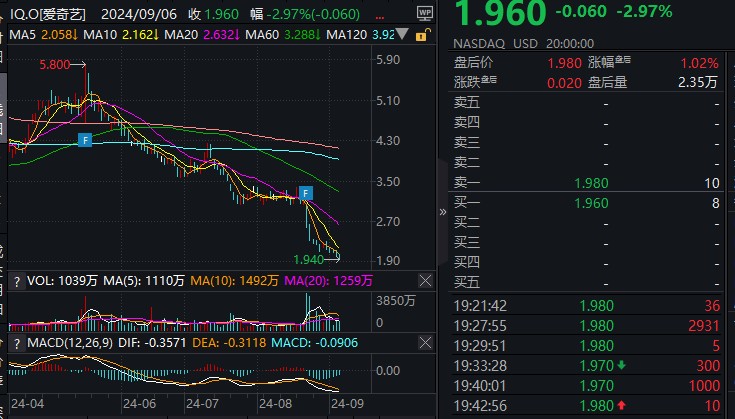Screen dimensions: 735x419
Task: Click the 5.800 high price label
Action: click(x=54, y=65)
